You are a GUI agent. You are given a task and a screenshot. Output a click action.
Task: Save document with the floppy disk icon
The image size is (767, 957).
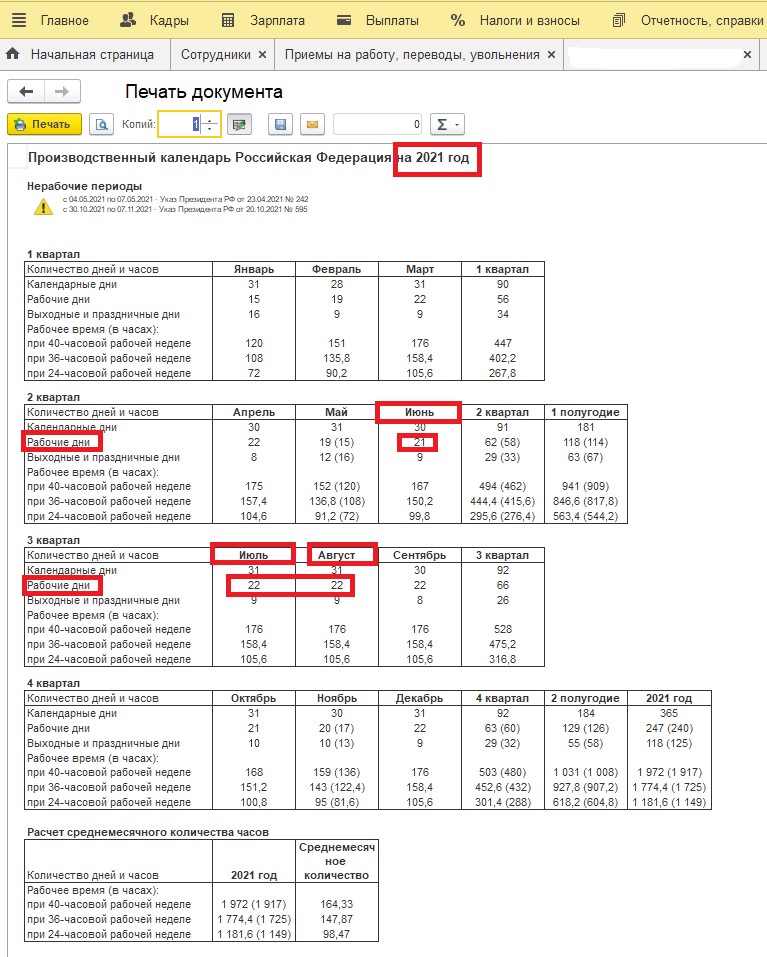(280, 124)
